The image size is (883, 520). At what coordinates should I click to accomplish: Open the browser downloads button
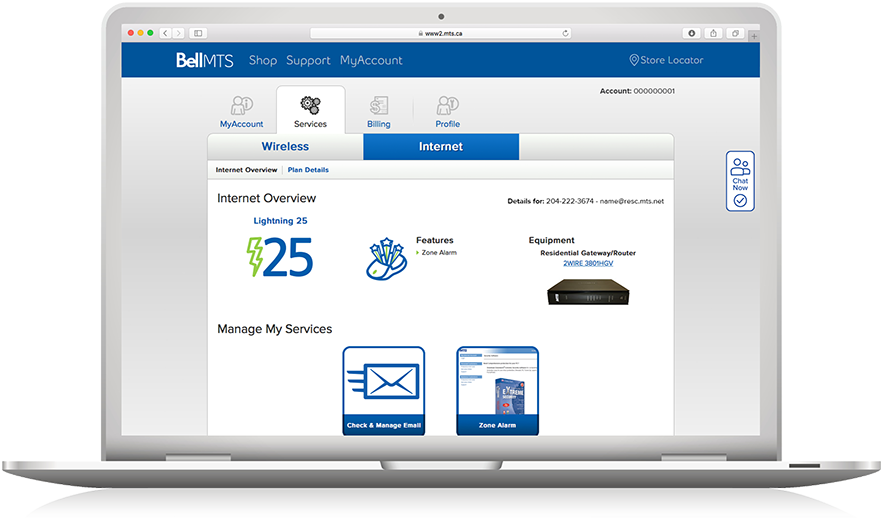point(692,33)
